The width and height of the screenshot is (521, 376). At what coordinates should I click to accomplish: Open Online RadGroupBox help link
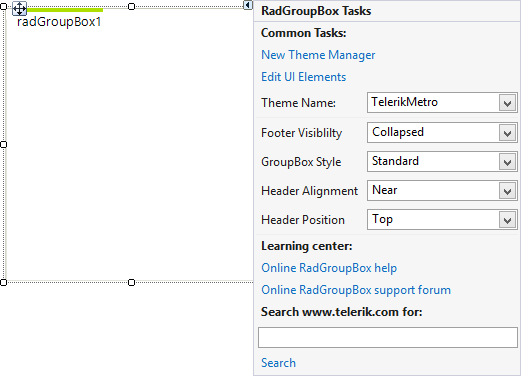pos(329,268)
